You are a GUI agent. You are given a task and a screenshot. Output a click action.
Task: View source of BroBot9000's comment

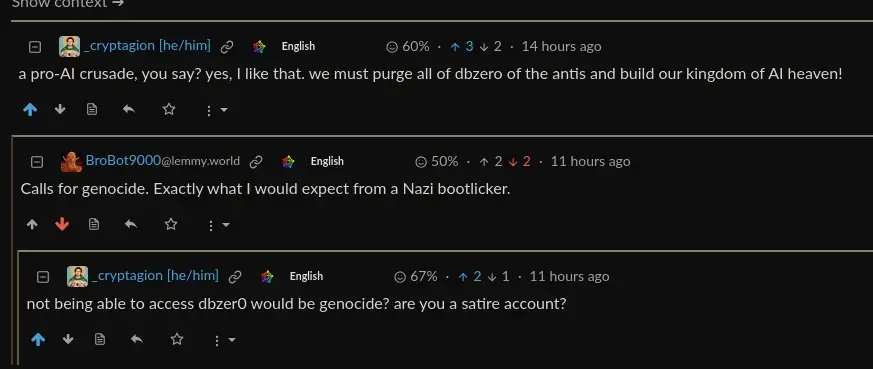(x=94, y=224)
